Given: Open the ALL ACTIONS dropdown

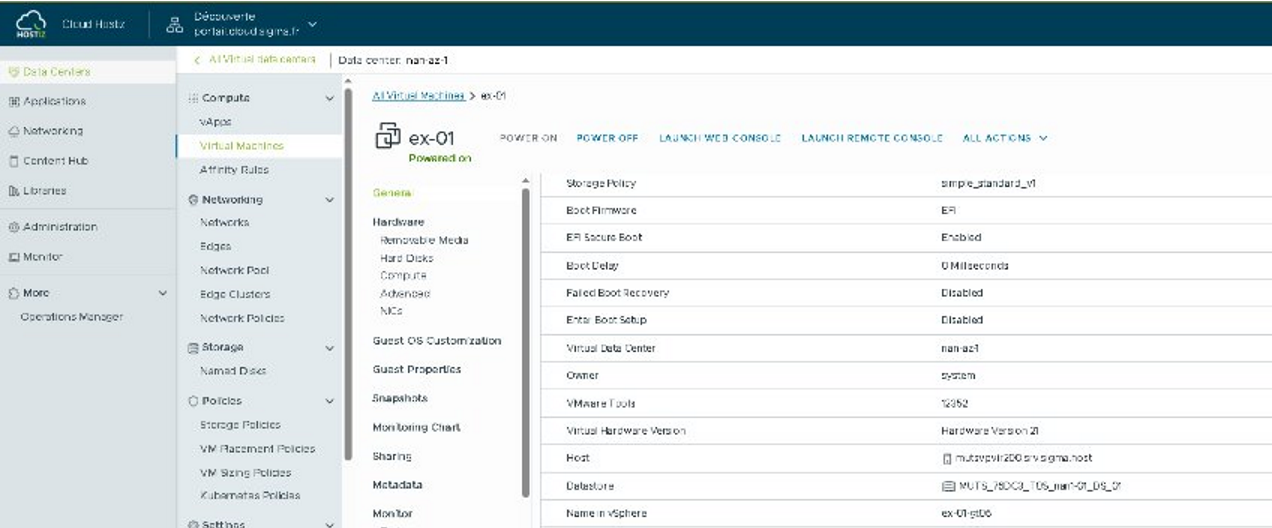Looking at the screenshot, I should (x=1004, y=138).
